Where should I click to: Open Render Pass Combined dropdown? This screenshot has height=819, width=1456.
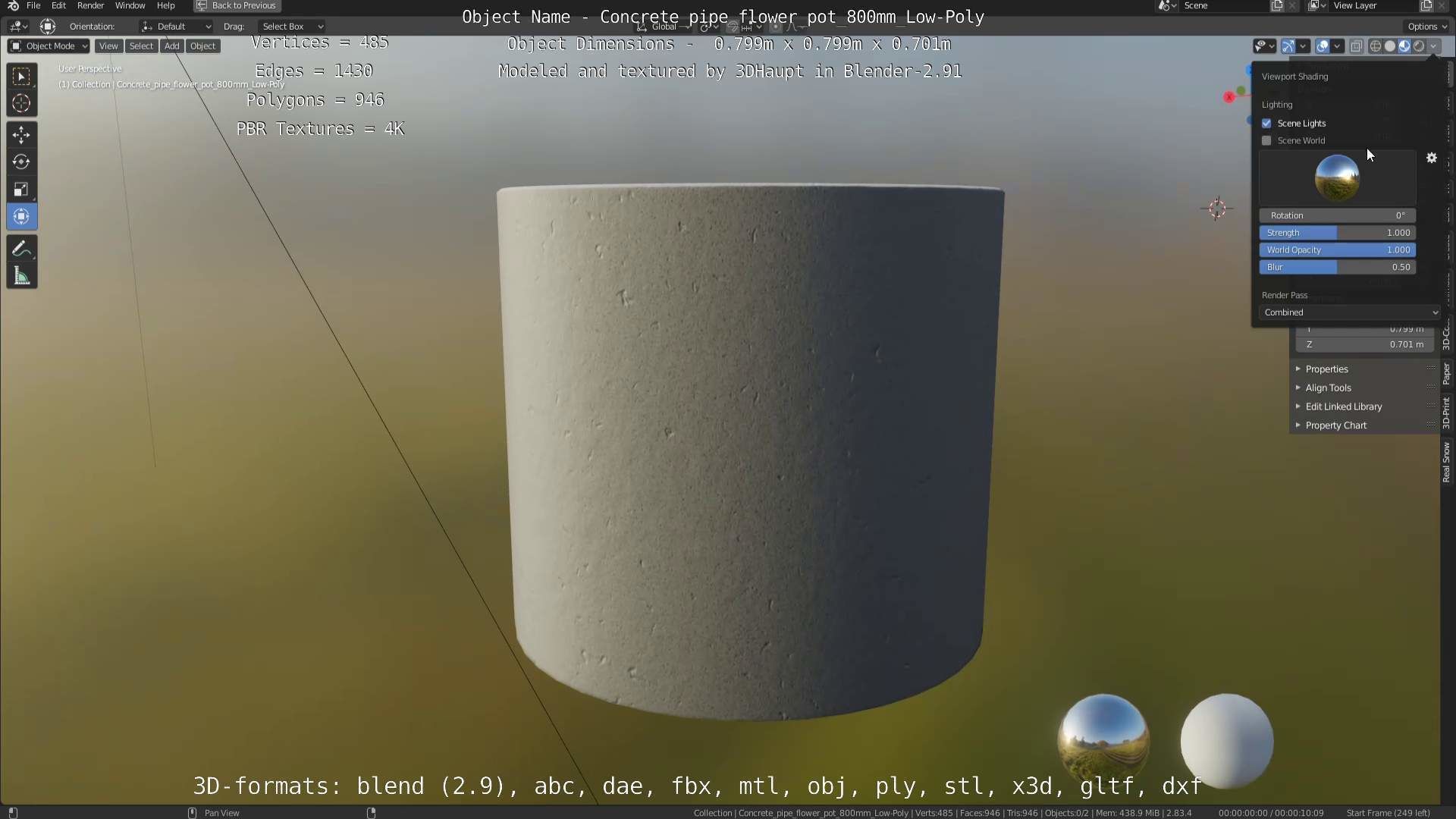pos(1350,312)
